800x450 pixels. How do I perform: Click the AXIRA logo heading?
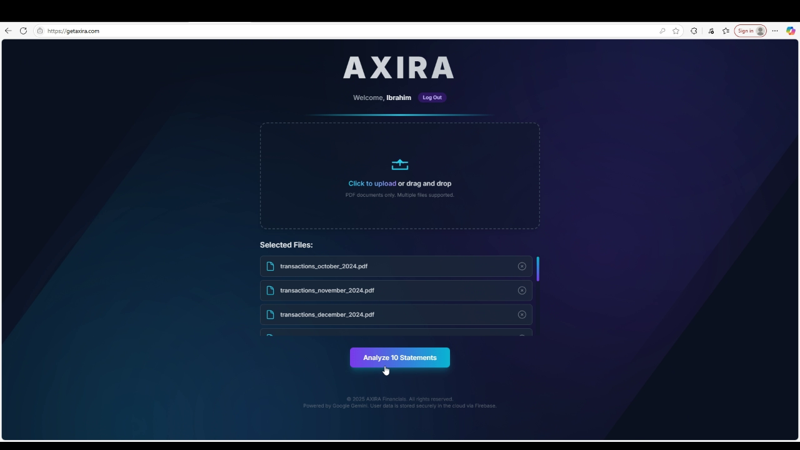point(398,67)
